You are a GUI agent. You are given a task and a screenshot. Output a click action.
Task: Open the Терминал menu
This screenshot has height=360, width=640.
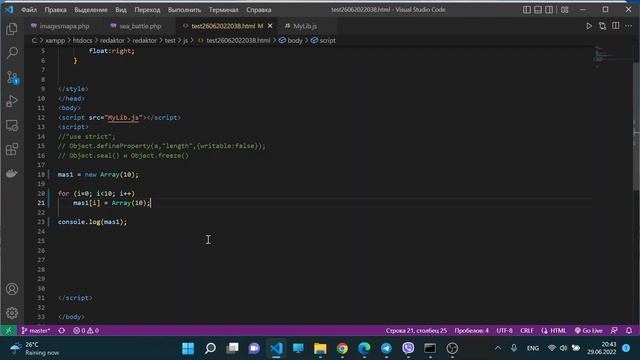point(223,9)
